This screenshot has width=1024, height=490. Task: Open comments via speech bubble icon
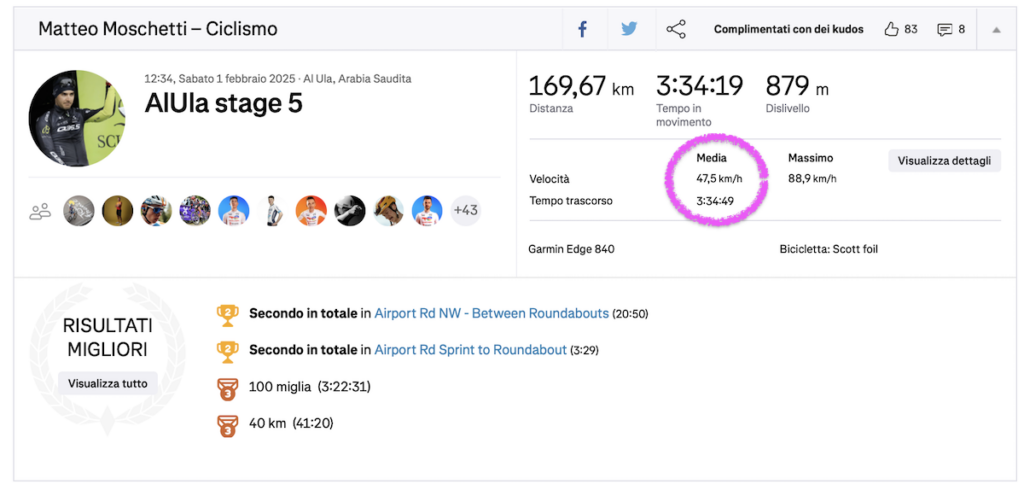tap(944, 29)
